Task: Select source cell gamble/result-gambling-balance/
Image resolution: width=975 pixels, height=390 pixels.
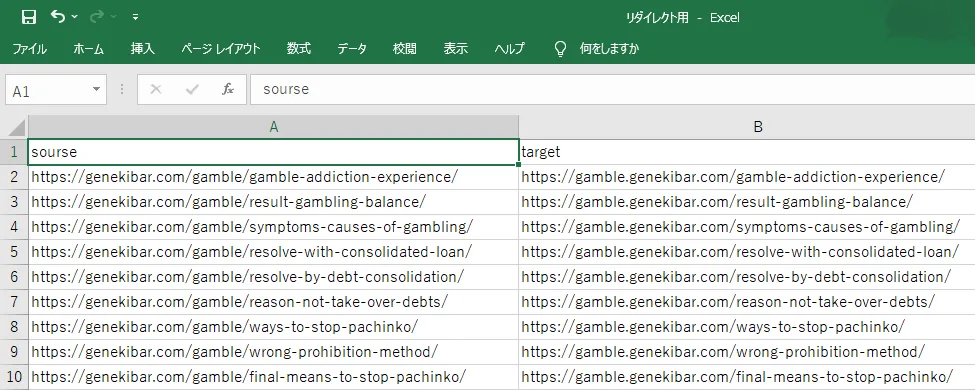Action: point(273,202)
